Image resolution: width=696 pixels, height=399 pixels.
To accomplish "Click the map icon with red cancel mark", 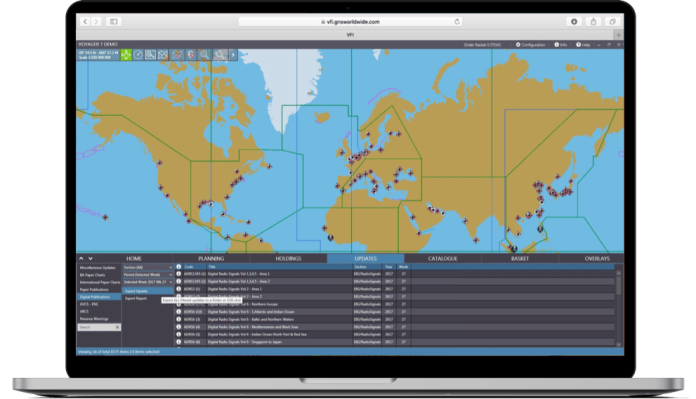I will tap(177, 55).
